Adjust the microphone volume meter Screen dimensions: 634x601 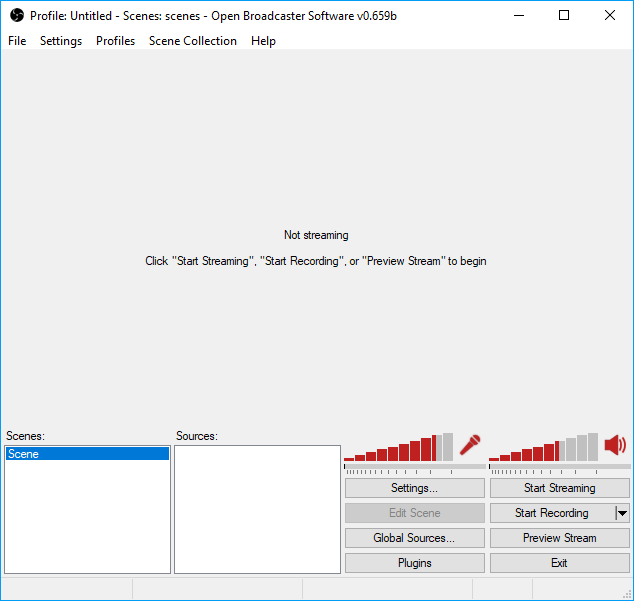click(398, 447)
